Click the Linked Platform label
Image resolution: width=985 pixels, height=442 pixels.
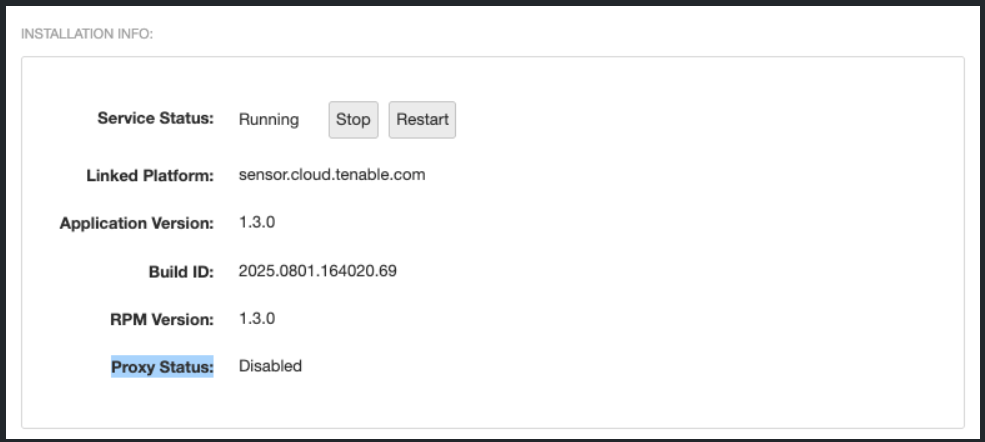tap(150, 175)
